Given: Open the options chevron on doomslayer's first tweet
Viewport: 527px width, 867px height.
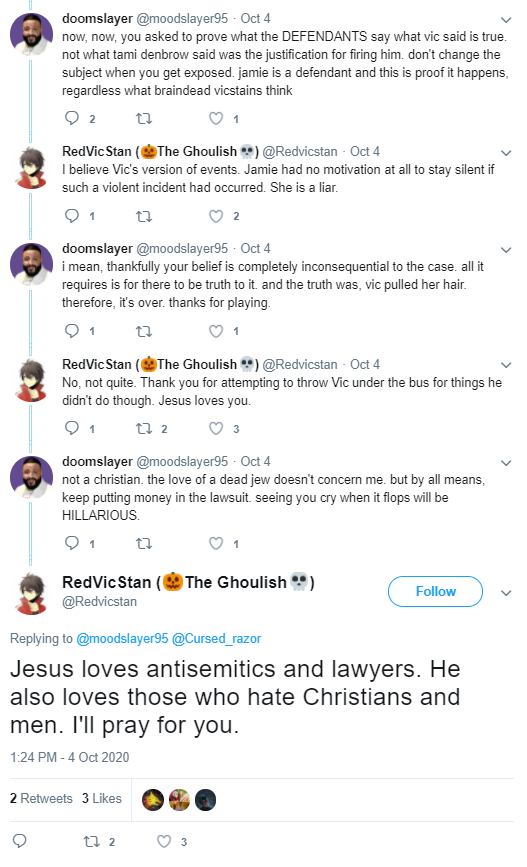Looking at the screenshot, I should point(505,20).
